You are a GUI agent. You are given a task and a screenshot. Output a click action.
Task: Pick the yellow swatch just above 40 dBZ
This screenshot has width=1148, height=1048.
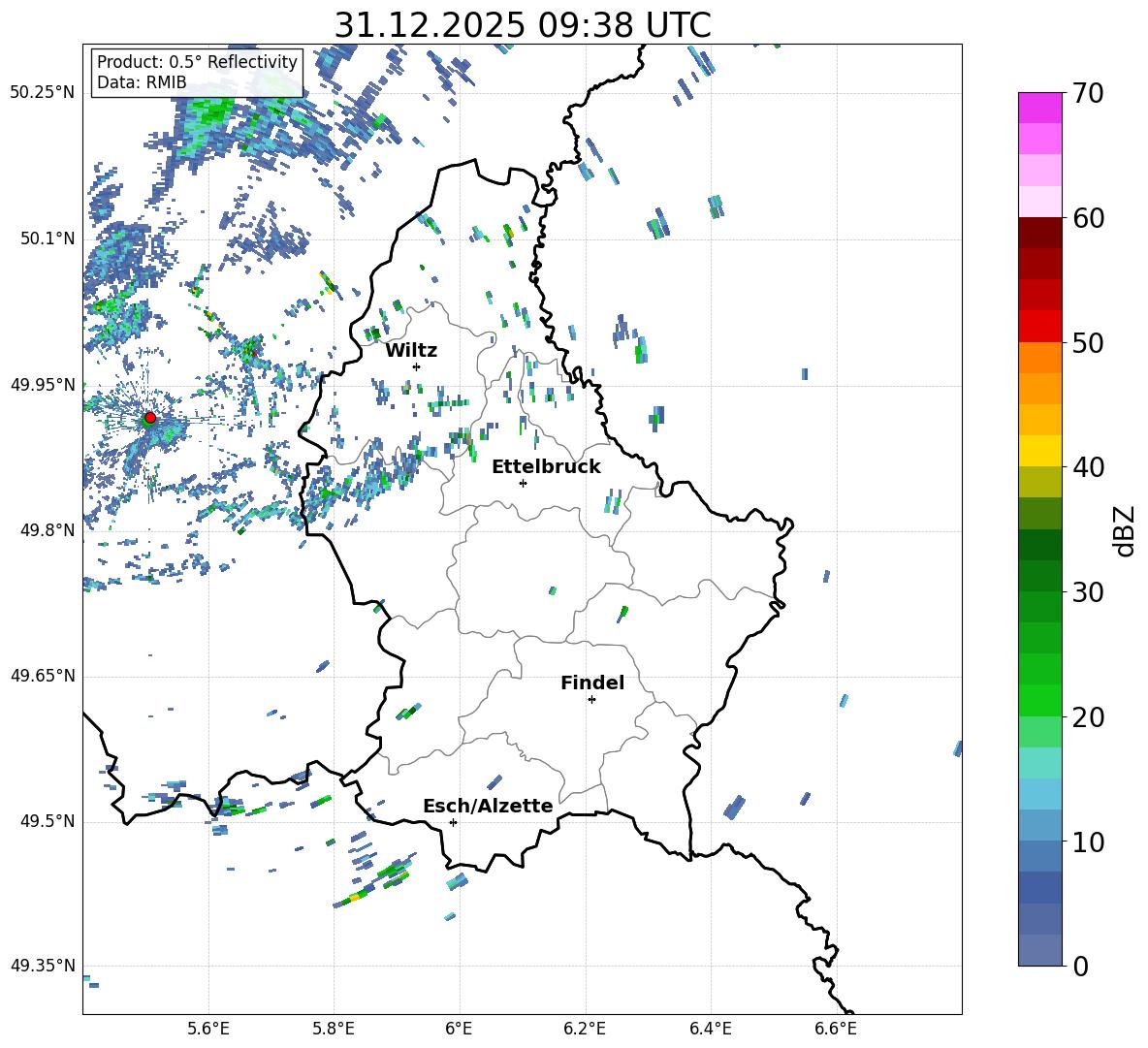click(1040, 451)
